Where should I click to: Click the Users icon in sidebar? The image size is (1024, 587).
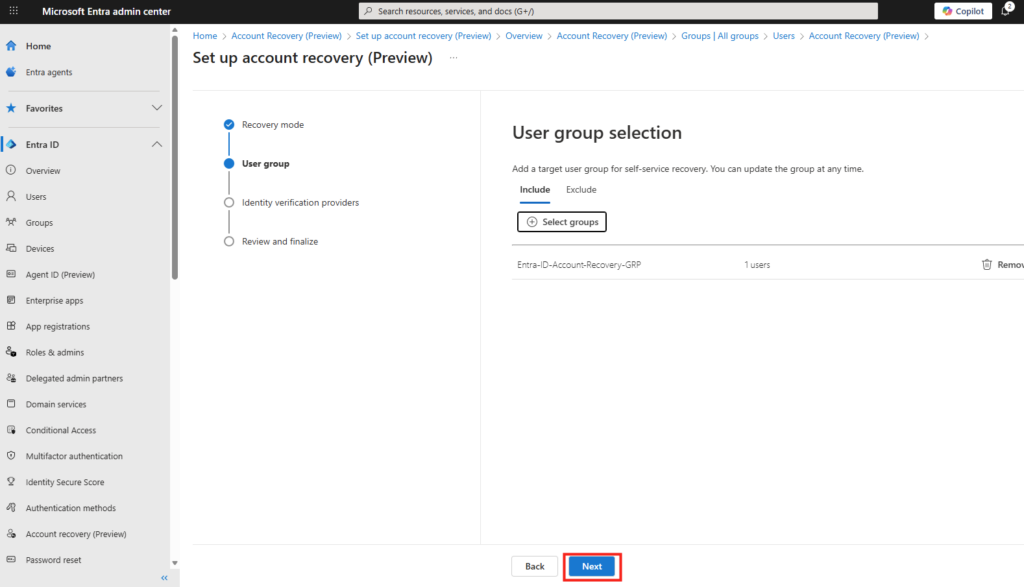[x=11, y=197]
